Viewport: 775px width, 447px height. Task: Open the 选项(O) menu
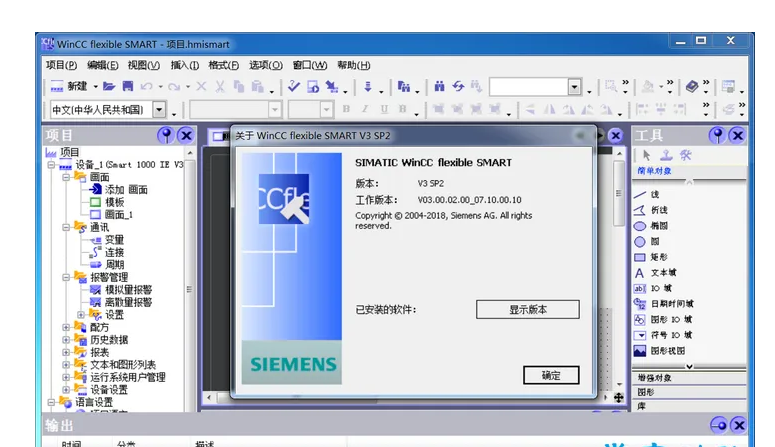265,65
